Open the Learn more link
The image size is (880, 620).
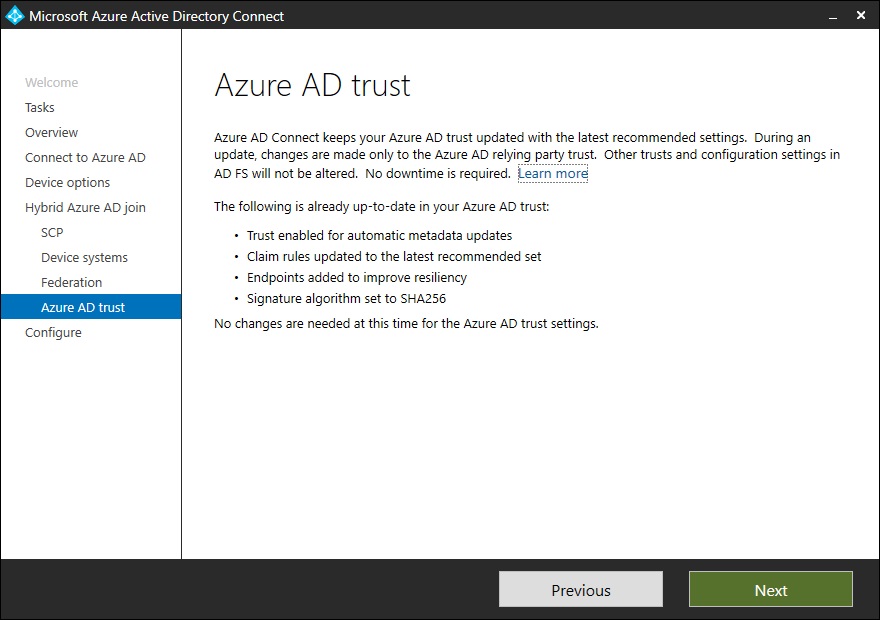(x=553, y=173)
